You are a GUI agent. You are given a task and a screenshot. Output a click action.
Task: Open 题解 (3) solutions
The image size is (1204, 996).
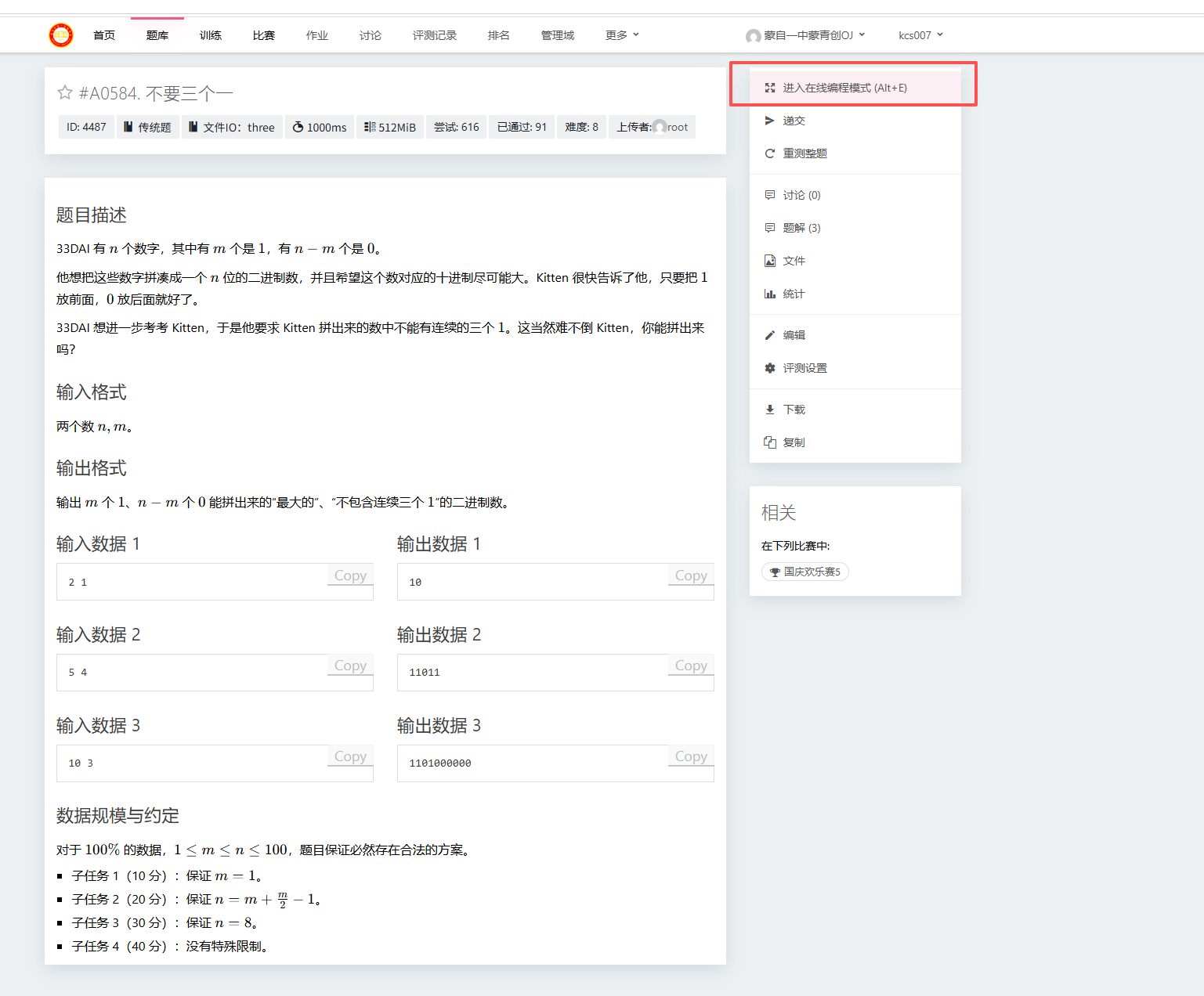(x=801, y=228)
